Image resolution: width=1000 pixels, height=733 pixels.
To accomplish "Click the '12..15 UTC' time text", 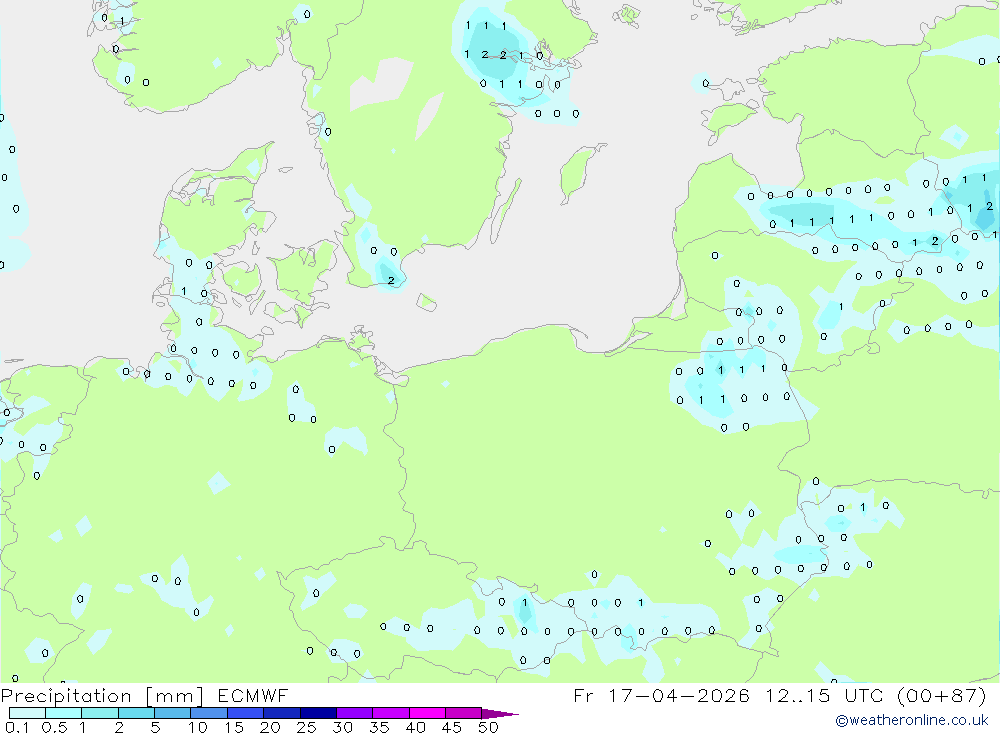I will coord(825,696).
